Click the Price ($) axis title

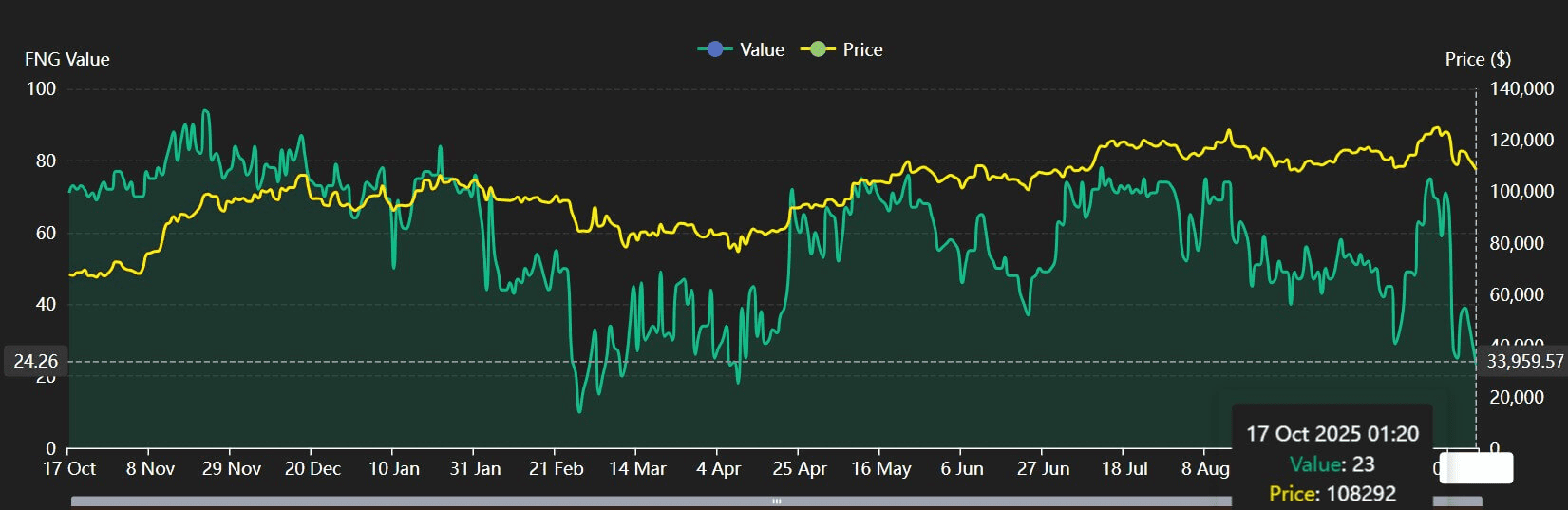pos(1478,59)
